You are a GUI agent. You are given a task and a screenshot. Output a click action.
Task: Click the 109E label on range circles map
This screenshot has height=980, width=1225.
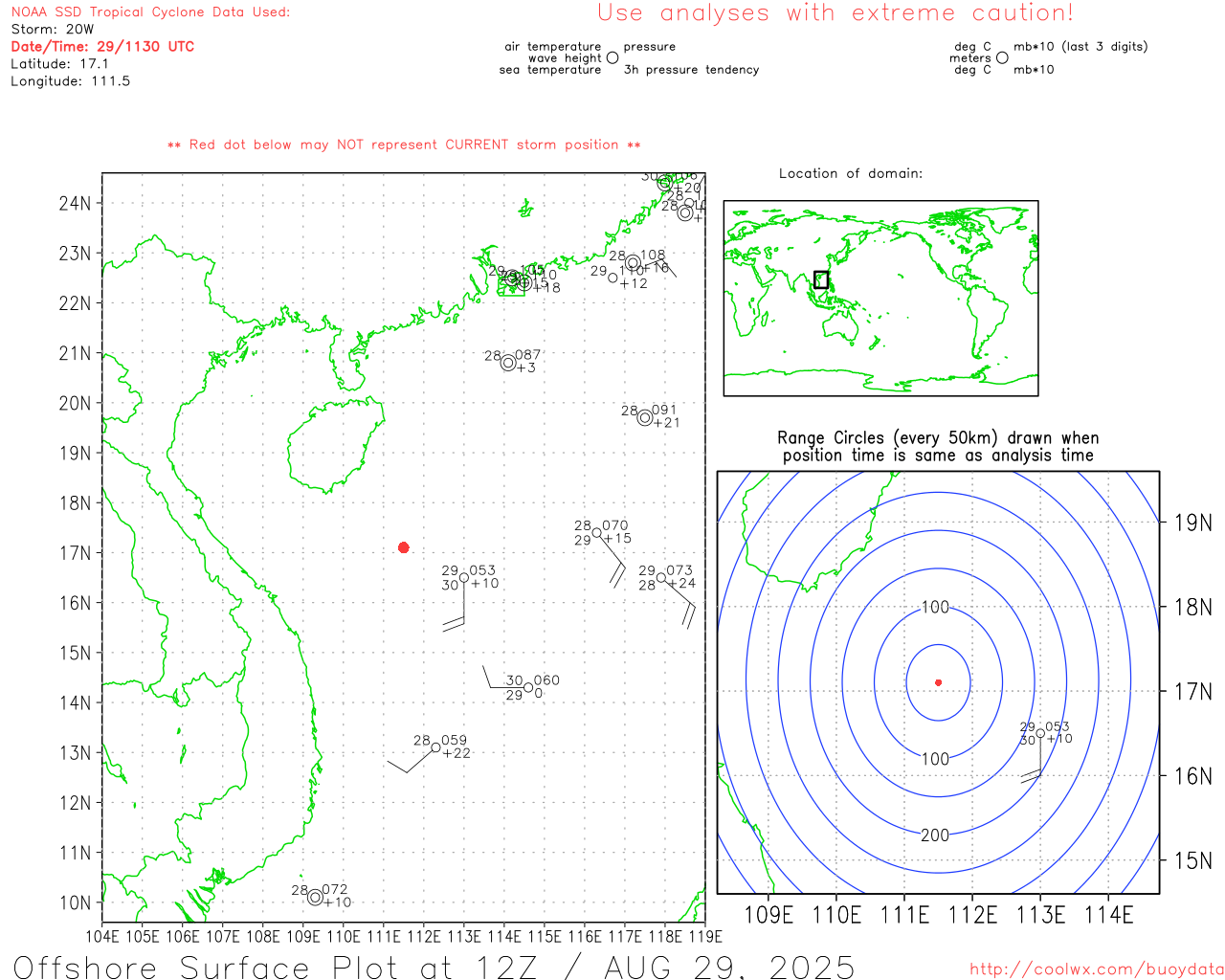click(x=768, y=915)
